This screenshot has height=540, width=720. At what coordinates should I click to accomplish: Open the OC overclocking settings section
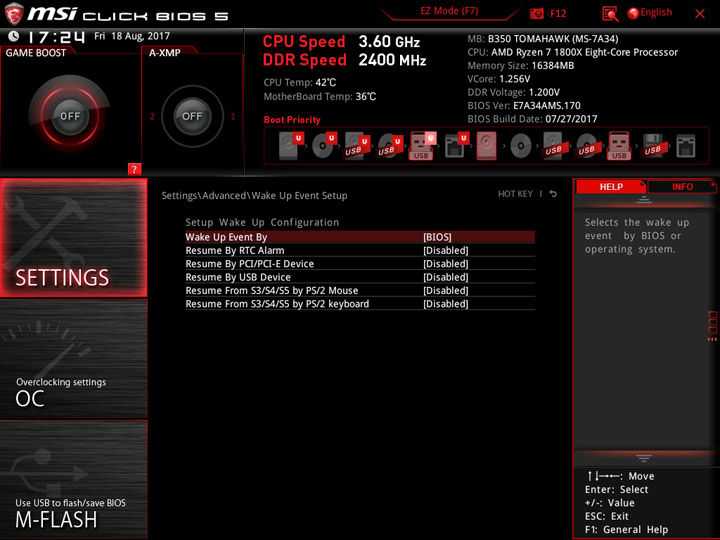73,359
